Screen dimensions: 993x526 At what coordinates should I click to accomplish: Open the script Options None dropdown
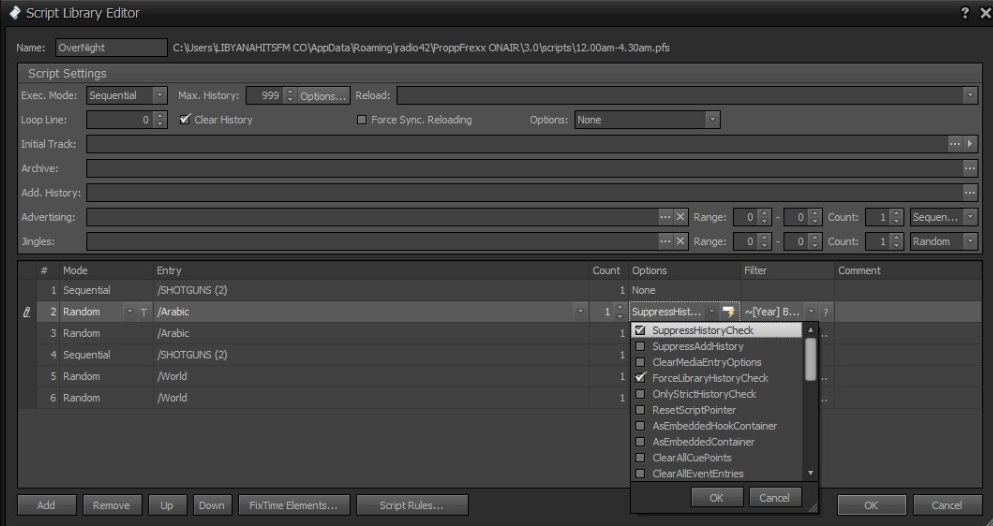pos(712,120)
